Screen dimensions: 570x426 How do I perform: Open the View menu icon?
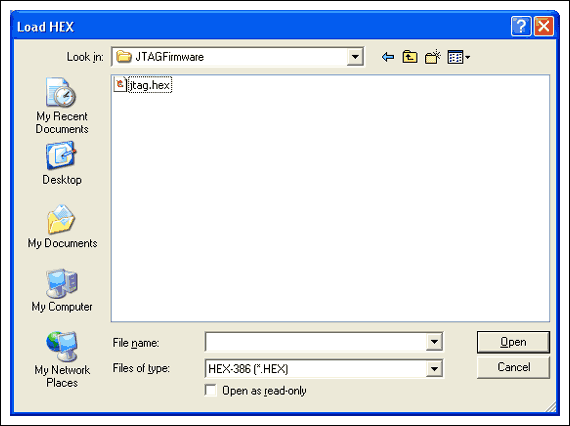tap(459, 57)
